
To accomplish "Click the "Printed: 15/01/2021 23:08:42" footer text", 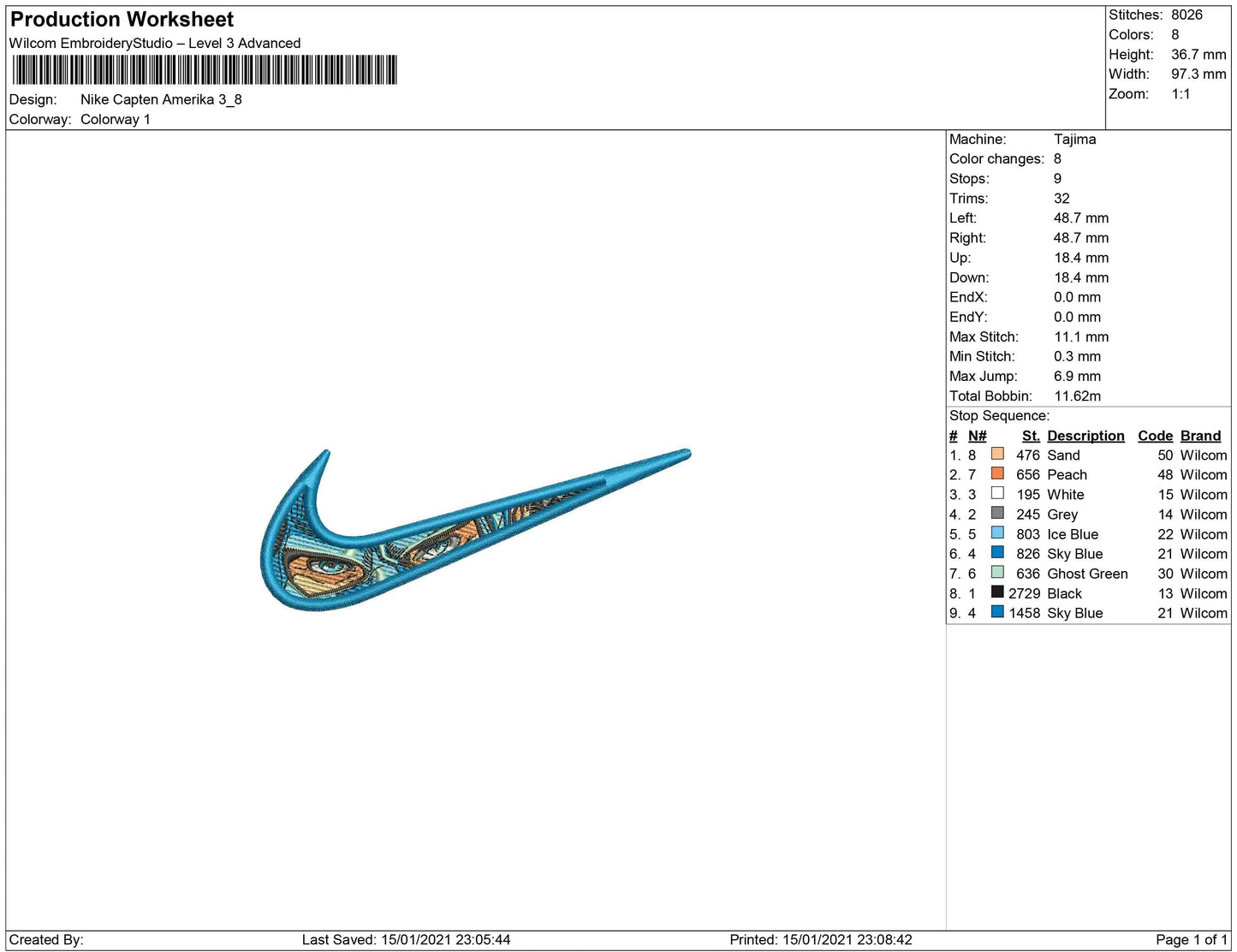I will coord(821,940).
